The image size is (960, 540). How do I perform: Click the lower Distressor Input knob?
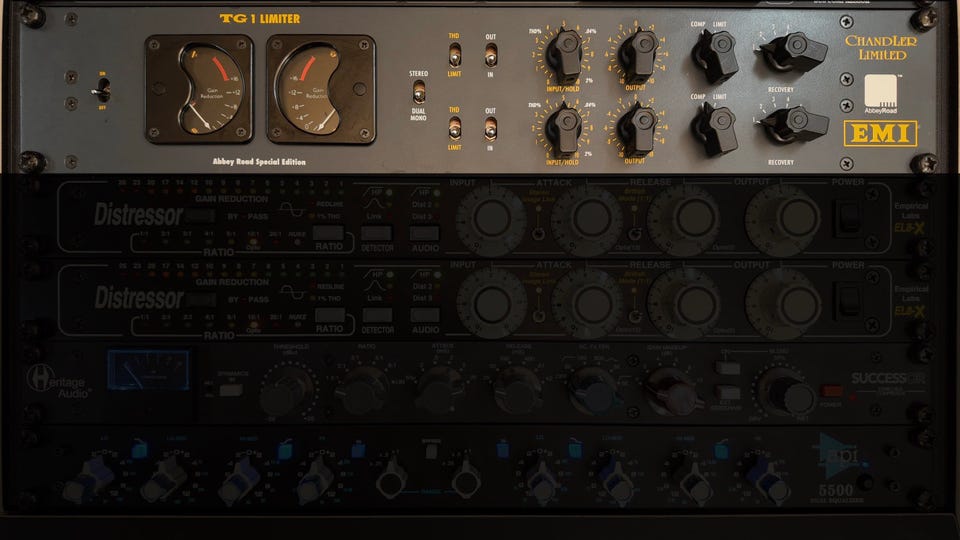pos(491,304)
